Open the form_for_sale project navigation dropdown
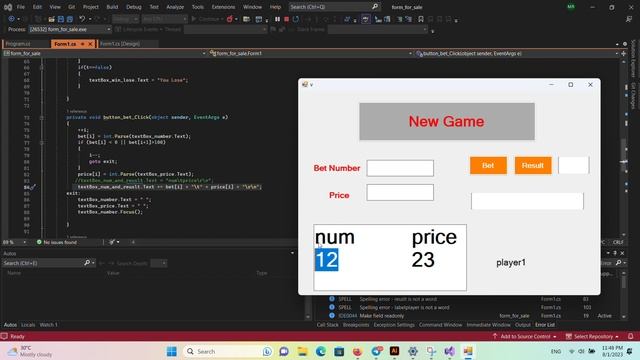Image resolution: width=640 pixels, height=360 pixels. pos(104,53)
